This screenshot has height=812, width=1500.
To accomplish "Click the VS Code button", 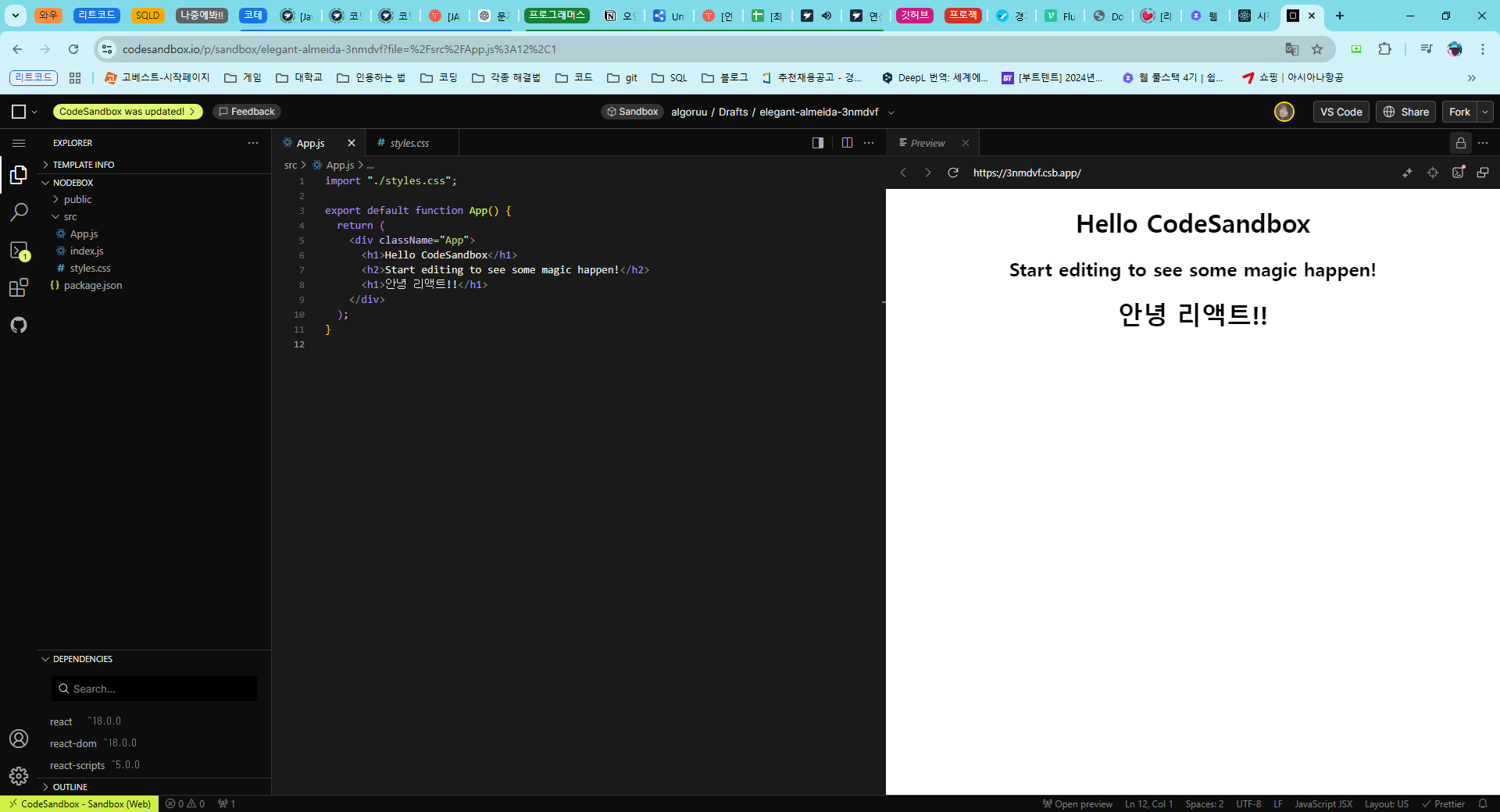I will point(1341,112).
